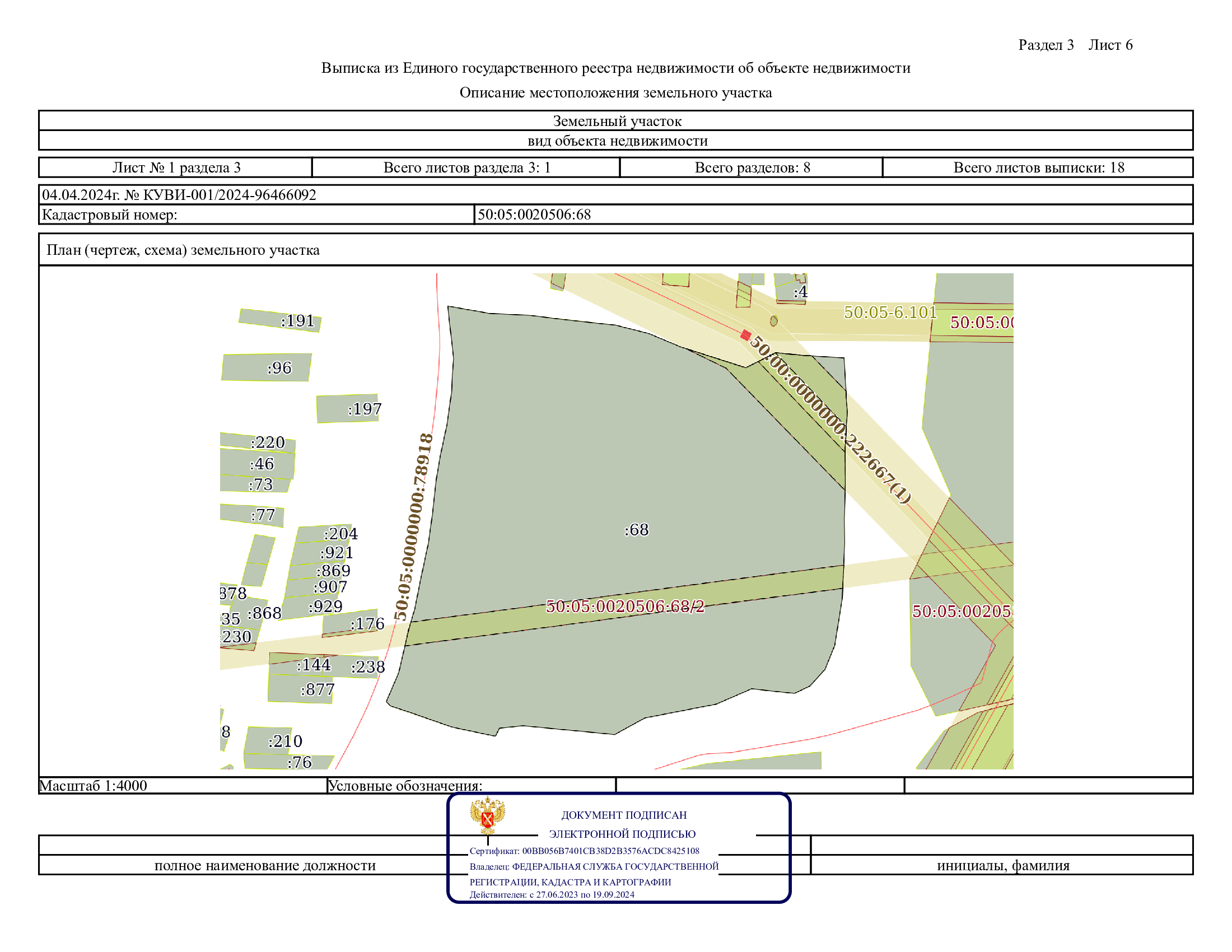
Task: Select parcel :197 on the map
Action: pos(365,409)
